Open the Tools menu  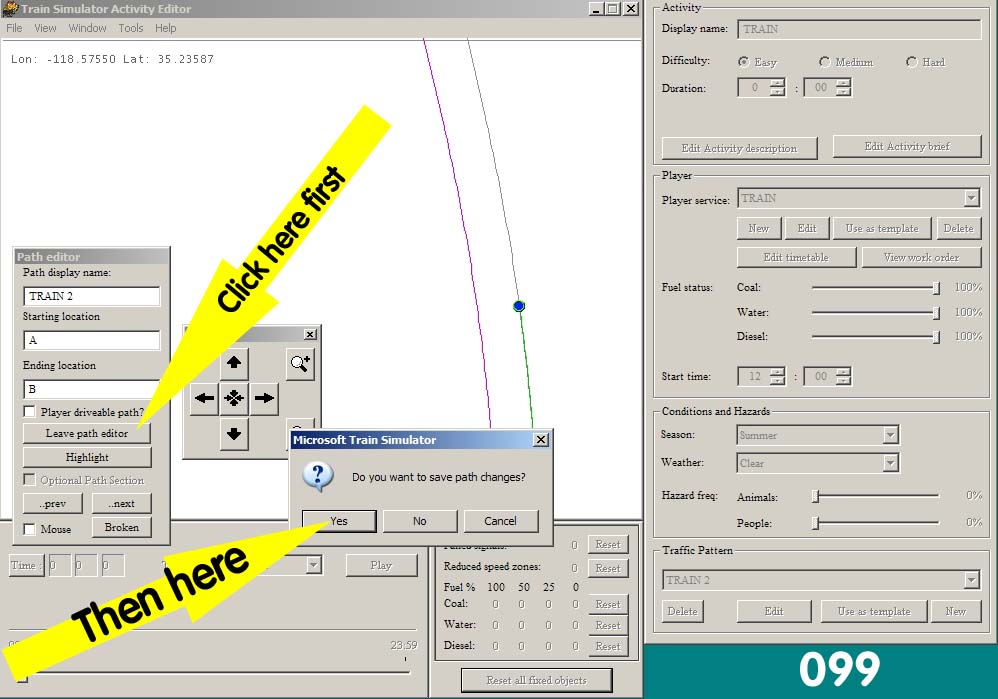[130, 28]
